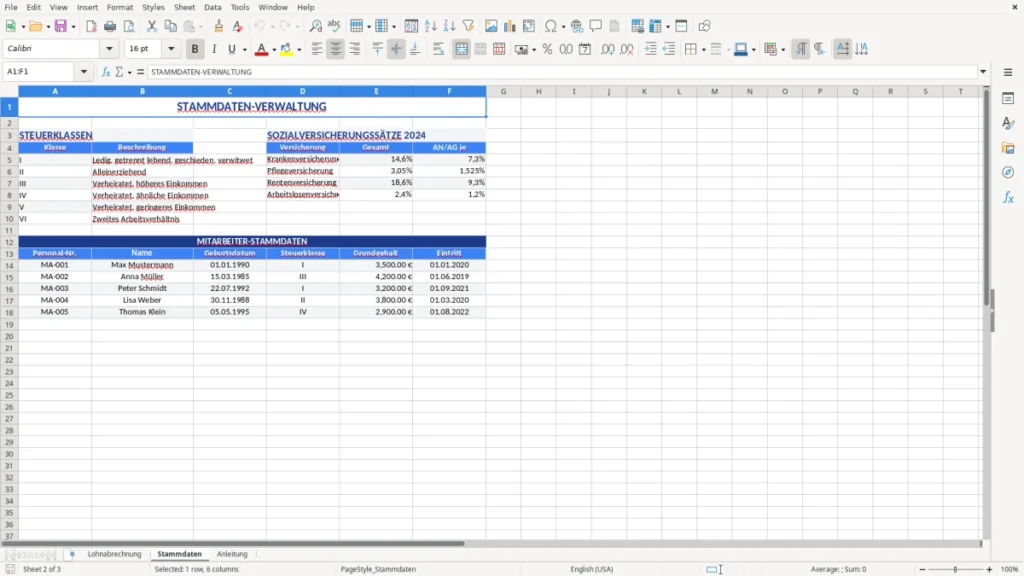This screenshot has width=1024, height=576.
Task: Open the font color dropdown arrow
Action: [x=274, y=50]
